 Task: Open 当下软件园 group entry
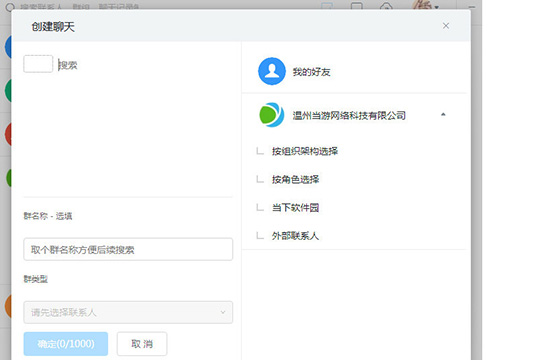tap(295, 208)
